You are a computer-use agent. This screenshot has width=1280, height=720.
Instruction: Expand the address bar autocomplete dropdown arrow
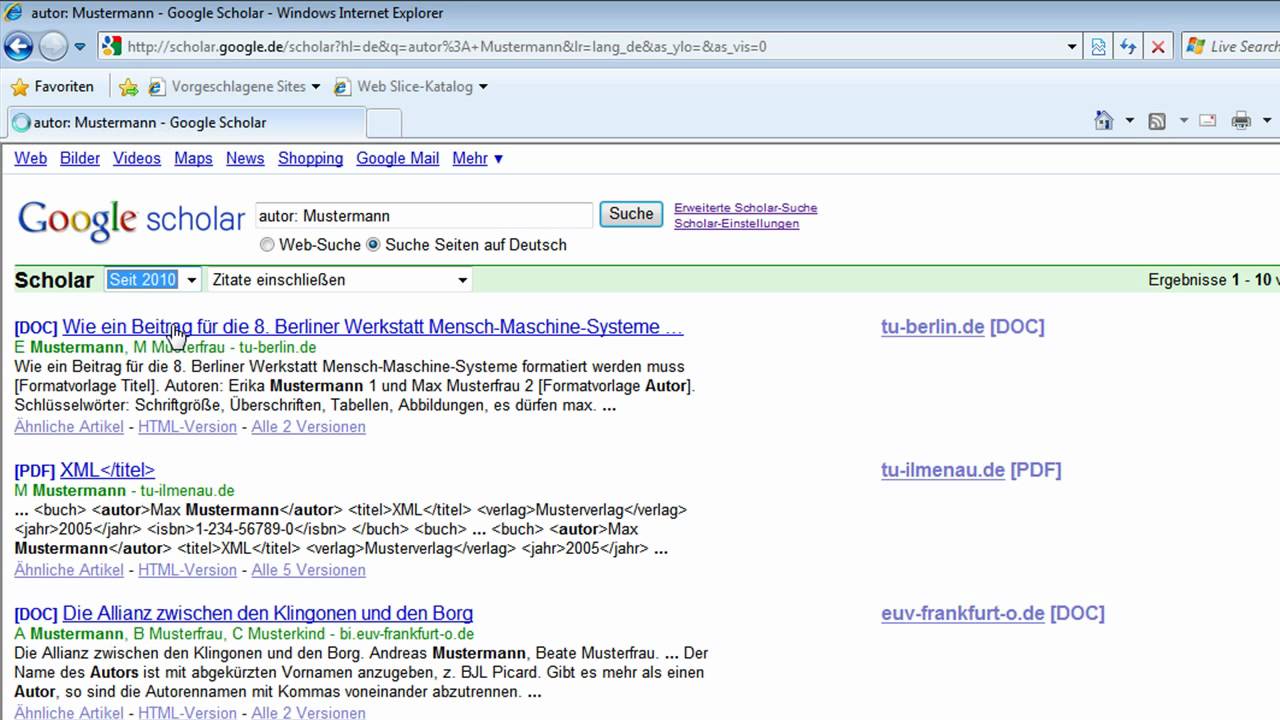pos(1072,46)
